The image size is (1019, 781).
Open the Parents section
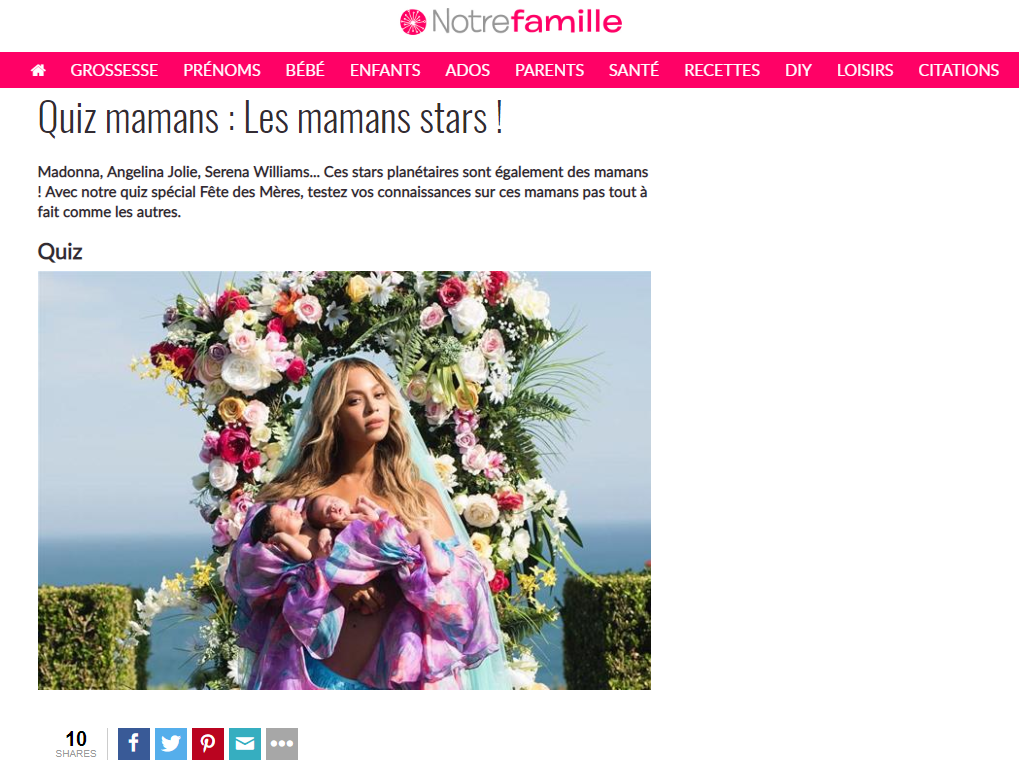550,70
